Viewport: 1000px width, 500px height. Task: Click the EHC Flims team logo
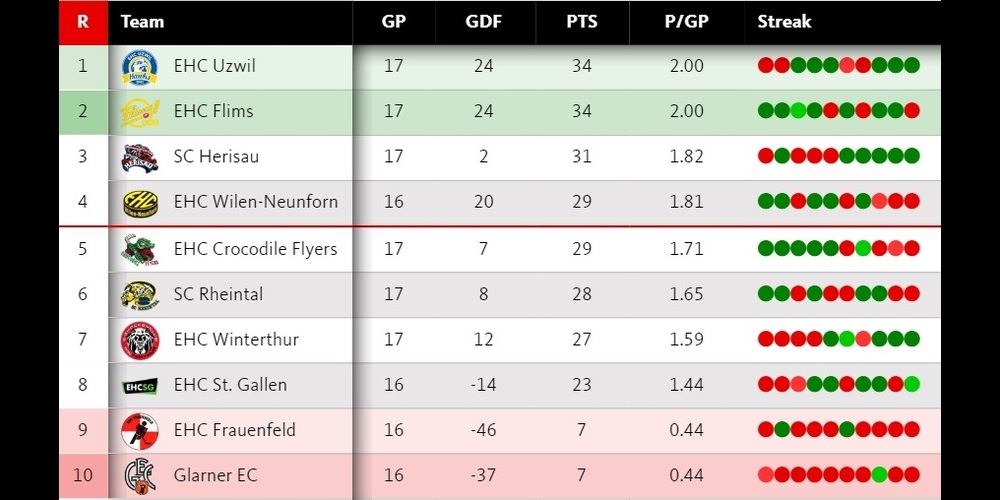tap(139, 111)
